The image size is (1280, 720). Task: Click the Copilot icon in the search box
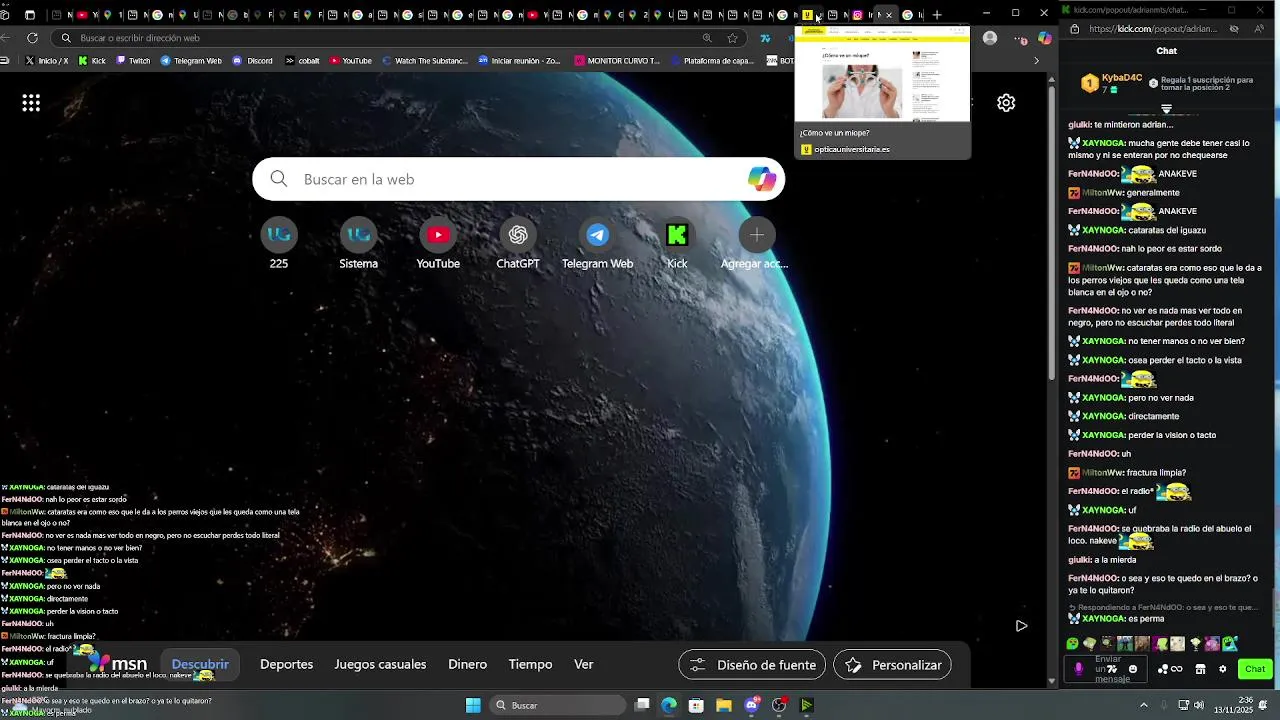click(x=762, y=179)
